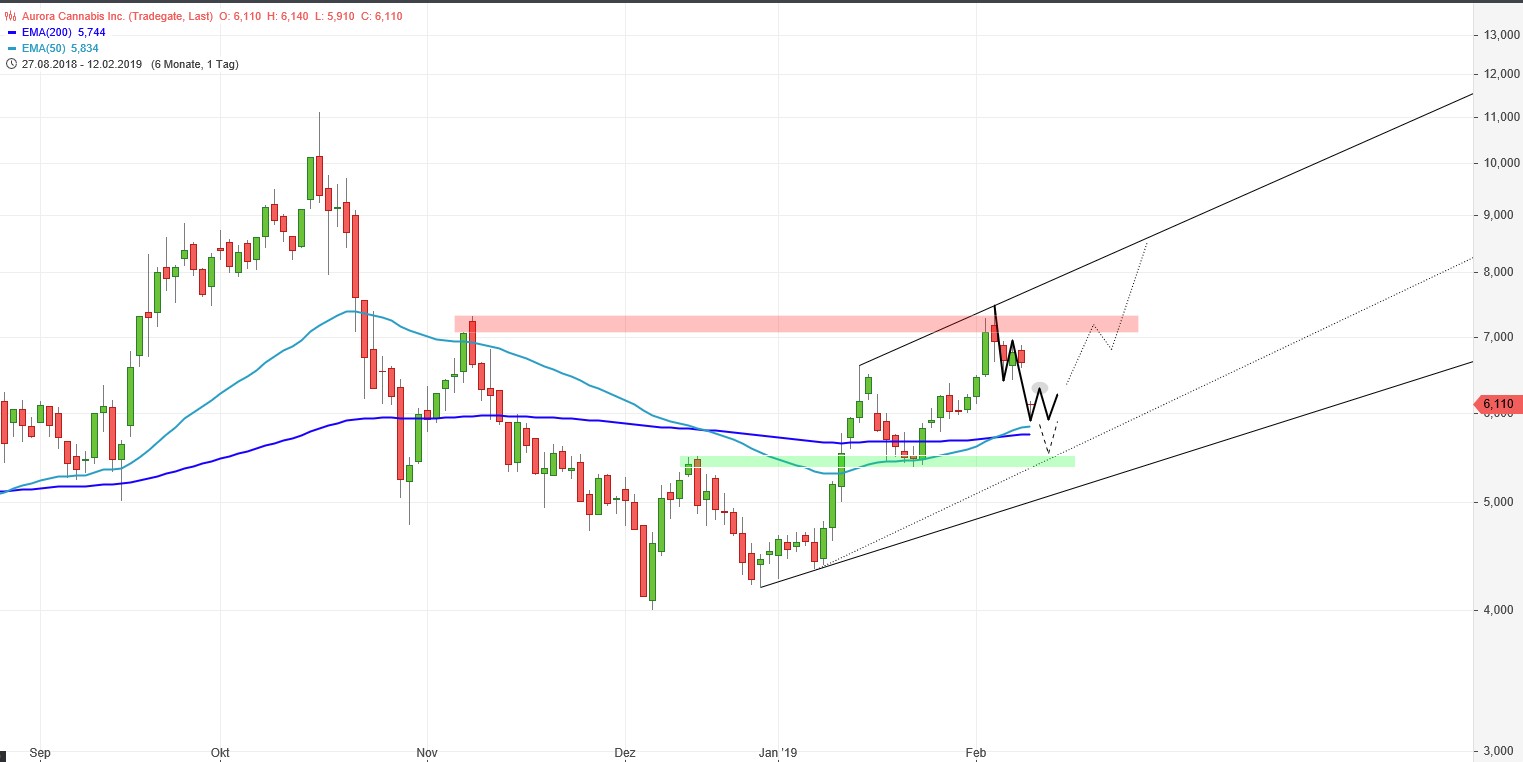Click the EMA(50) value 5,834
The width and height of the screenshot is (1523, 762).
[x=85, y=49]
